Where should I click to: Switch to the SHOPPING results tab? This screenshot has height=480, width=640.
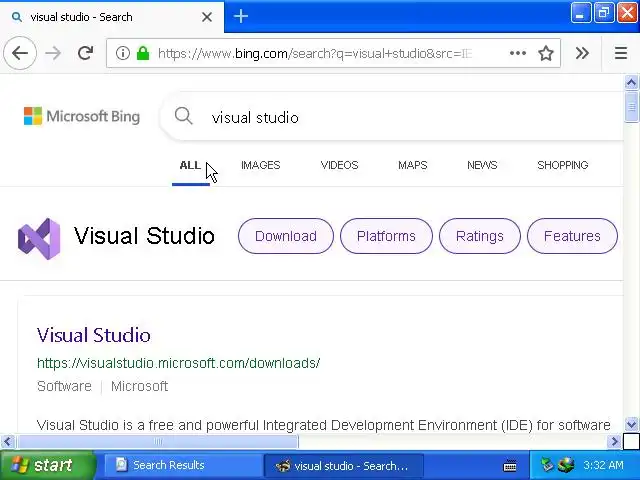(562, 165)
